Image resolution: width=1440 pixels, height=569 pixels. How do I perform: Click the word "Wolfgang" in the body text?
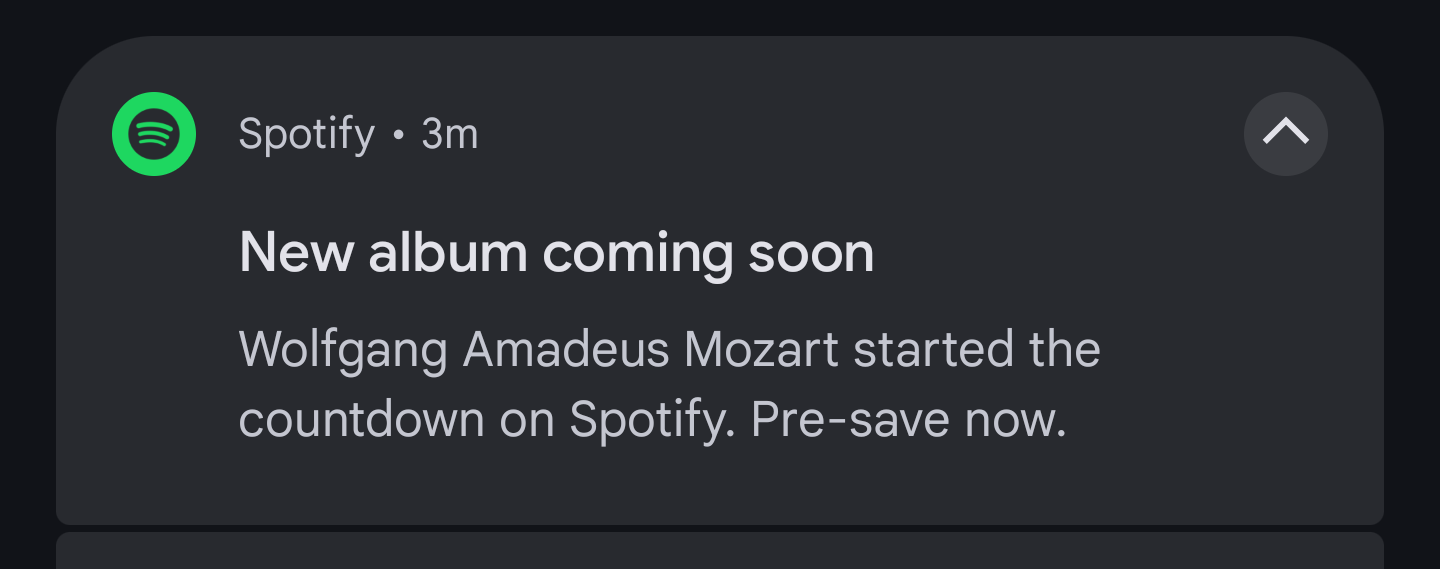[344, 351]
